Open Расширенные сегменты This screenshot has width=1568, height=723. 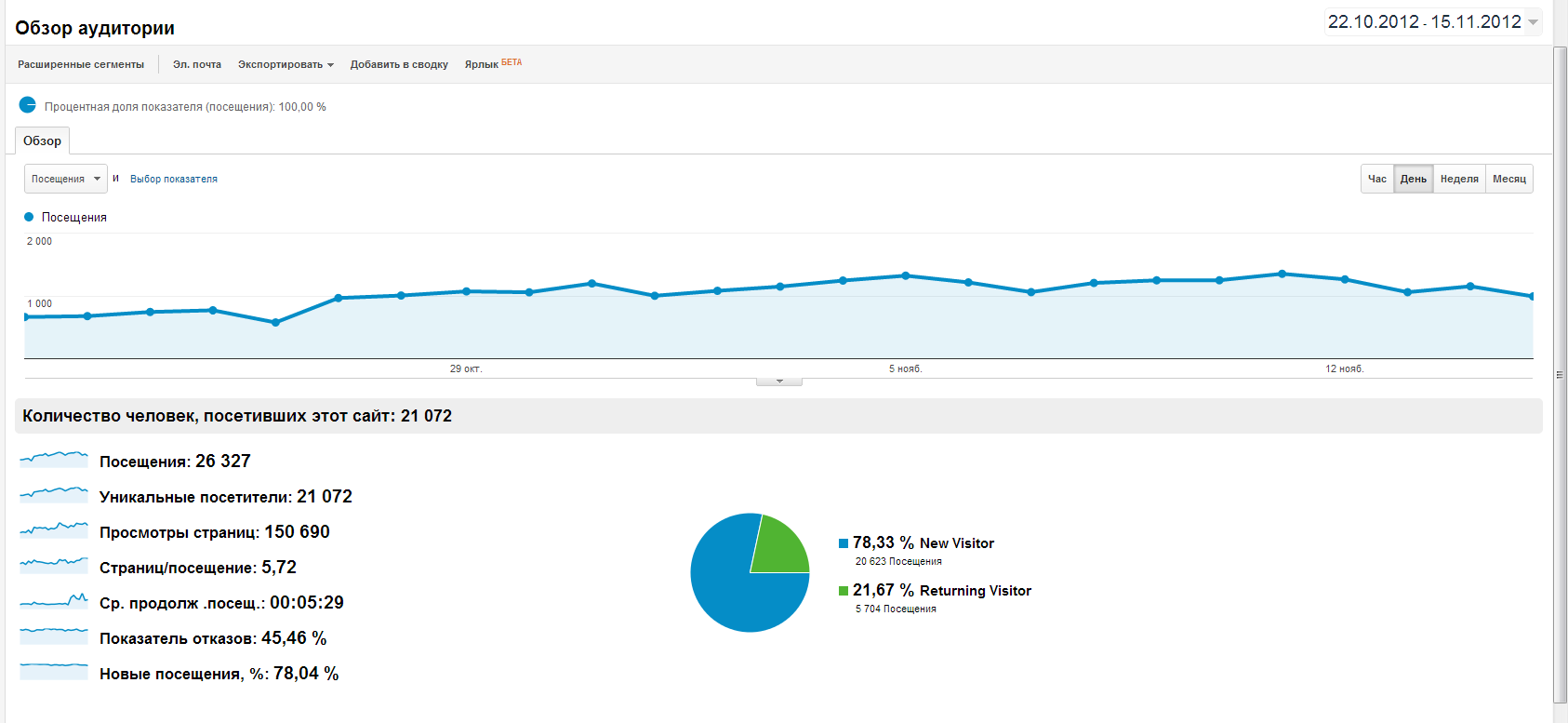coord(81,64)
